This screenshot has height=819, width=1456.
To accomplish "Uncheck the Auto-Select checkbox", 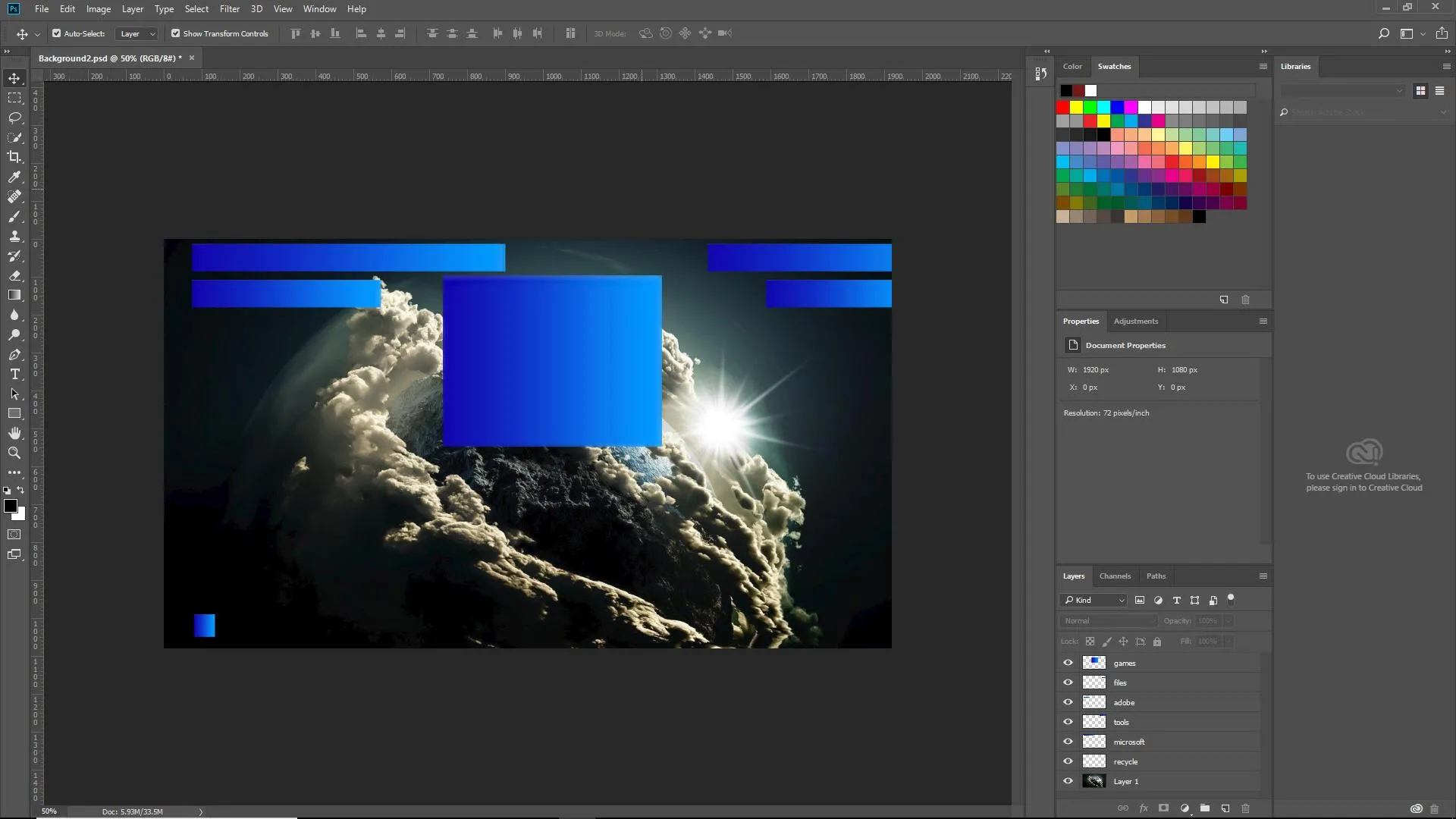I will click(56, 33).
